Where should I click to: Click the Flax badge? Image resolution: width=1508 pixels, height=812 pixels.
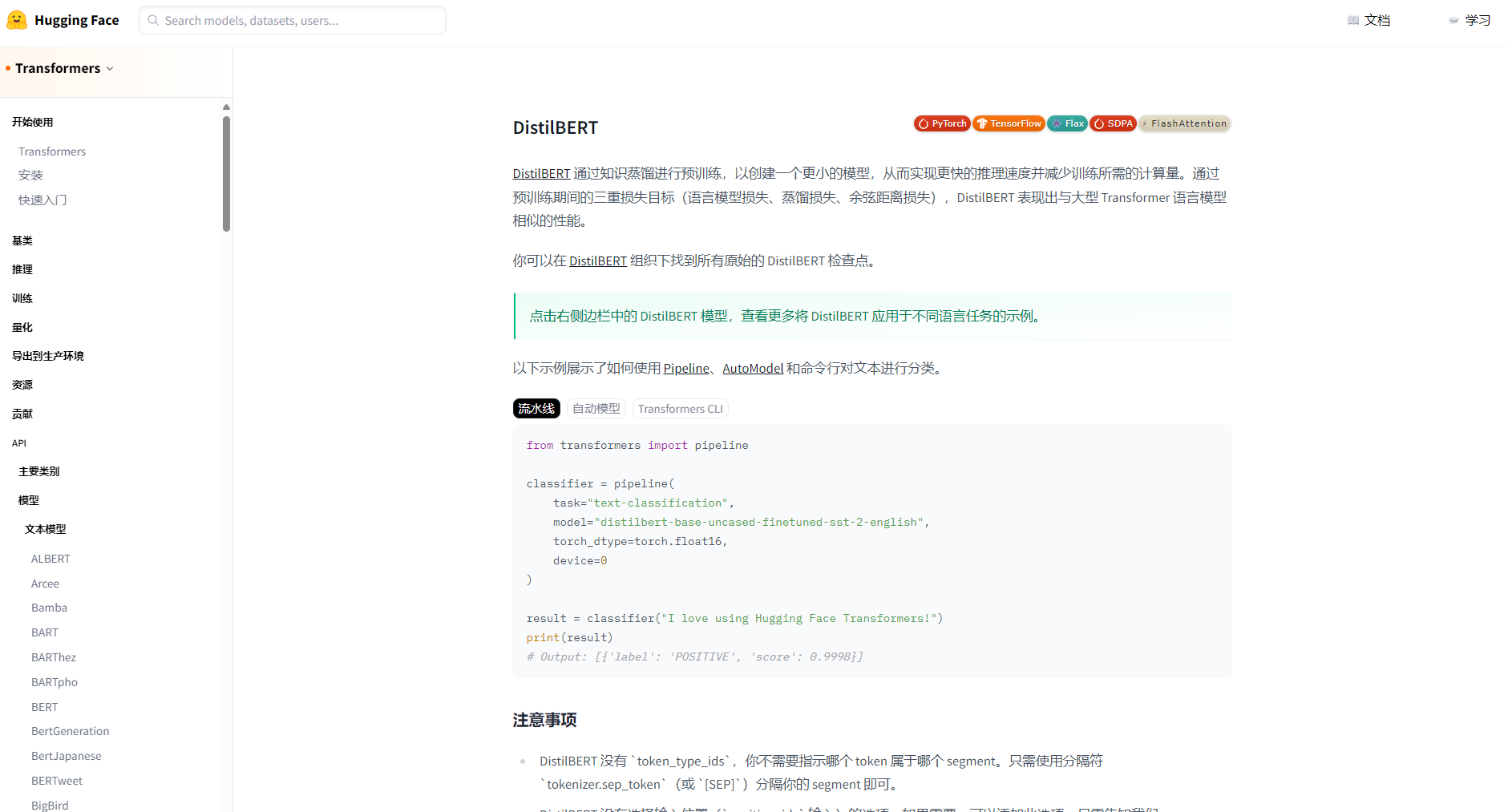point(1068,123)
